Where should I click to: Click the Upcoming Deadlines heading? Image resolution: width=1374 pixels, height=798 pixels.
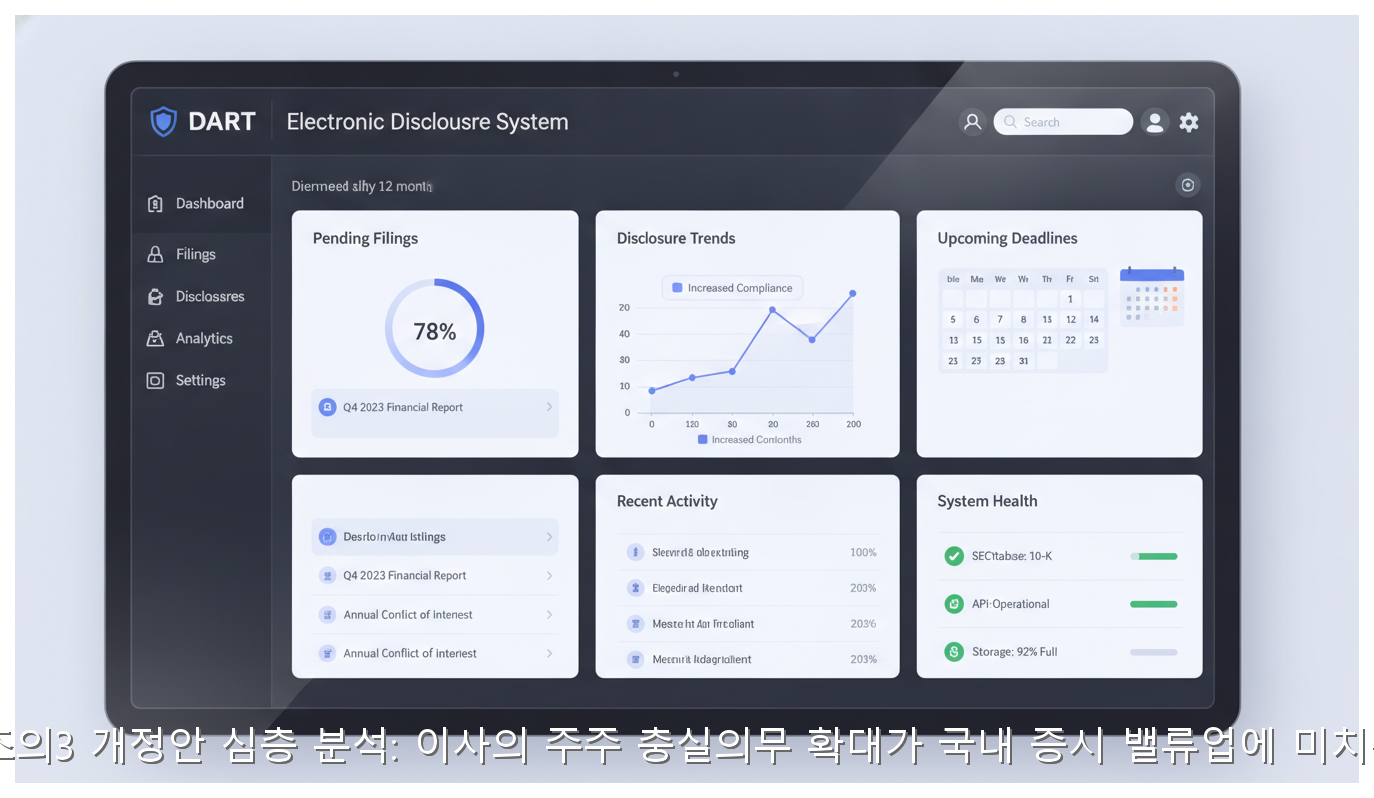point(1007,239)
